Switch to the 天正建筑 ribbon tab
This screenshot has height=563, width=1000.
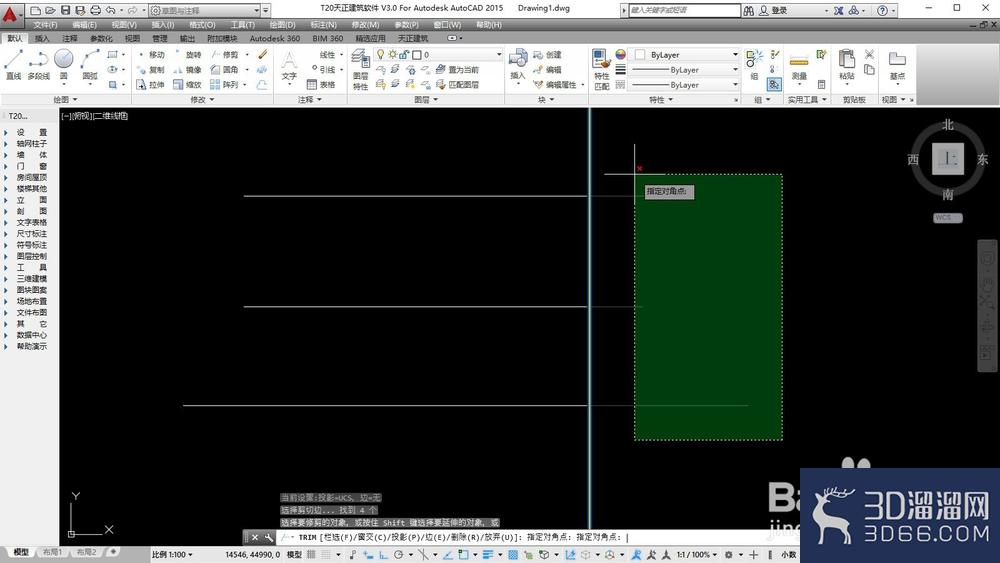(x=413, y=38)
